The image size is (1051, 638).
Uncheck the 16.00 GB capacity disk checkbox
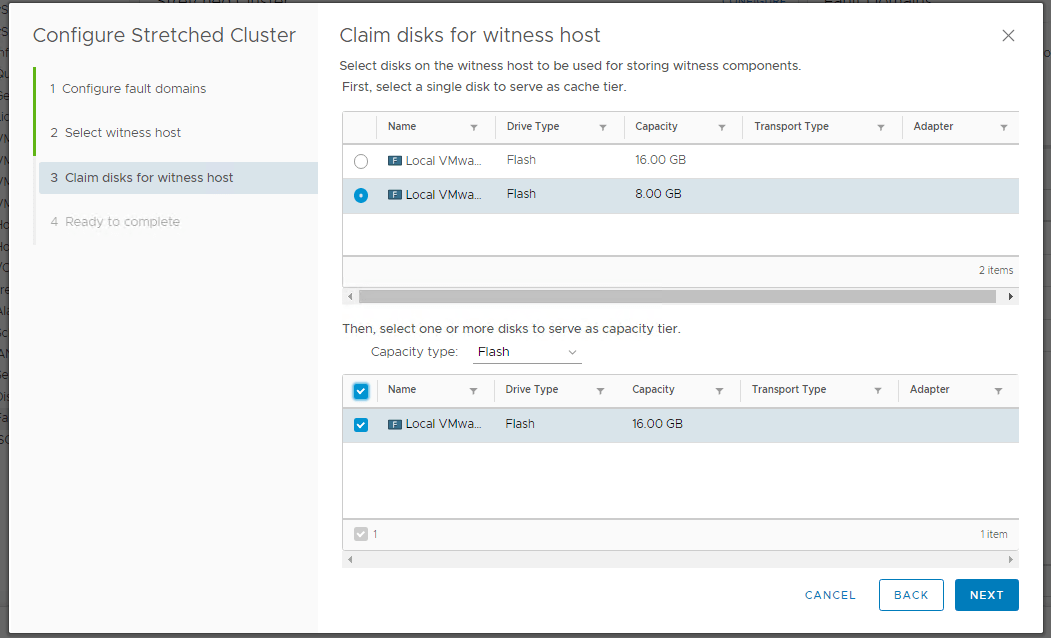tap(361, 425)
